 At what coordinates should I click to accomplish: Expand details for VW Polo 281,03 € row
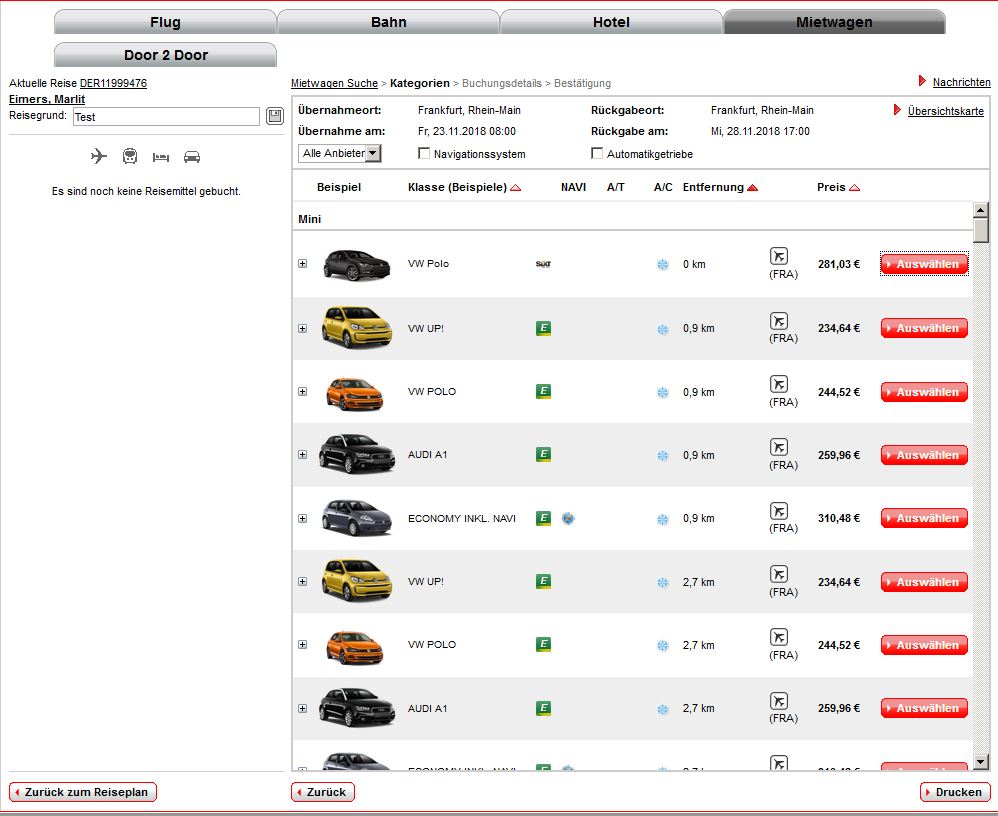303,264
